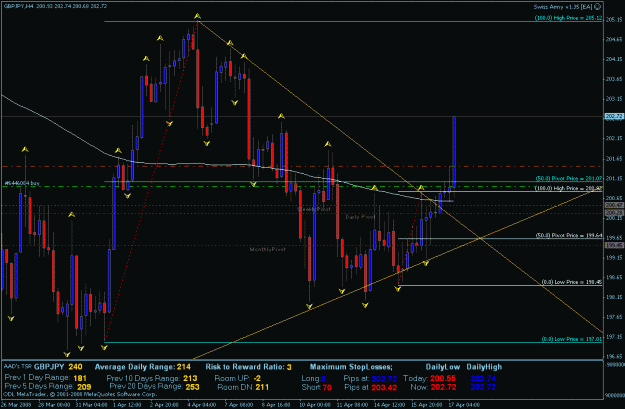Click the 'Room UP: -2' readout
The width and height of the screenshot is (625, 409).
pos(238,378)
